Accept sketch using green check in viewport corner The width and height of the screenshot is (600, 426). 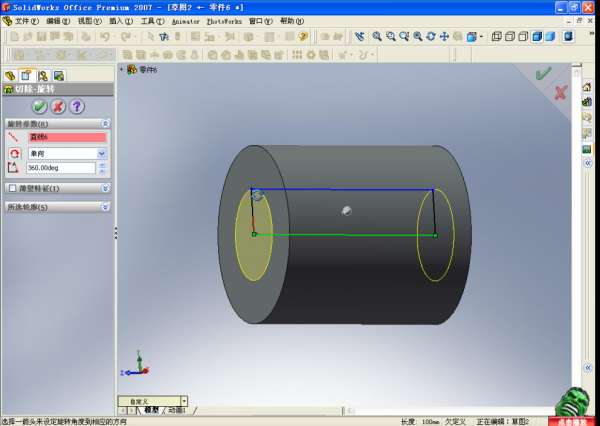click(543, 73)
